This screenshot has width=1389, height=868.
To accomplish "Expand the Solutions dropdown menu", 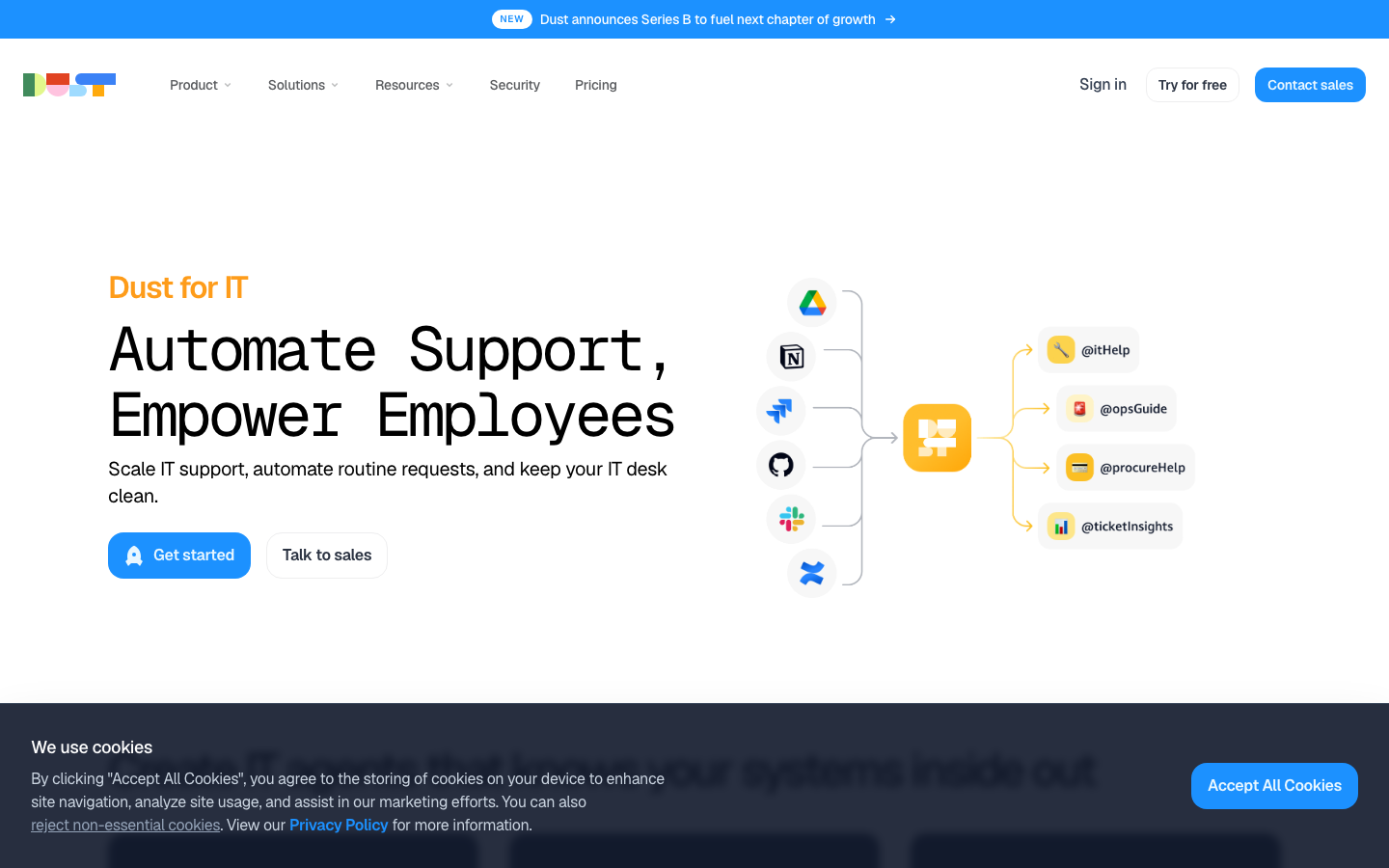I will pyautogui.click(x=303, y=85).
